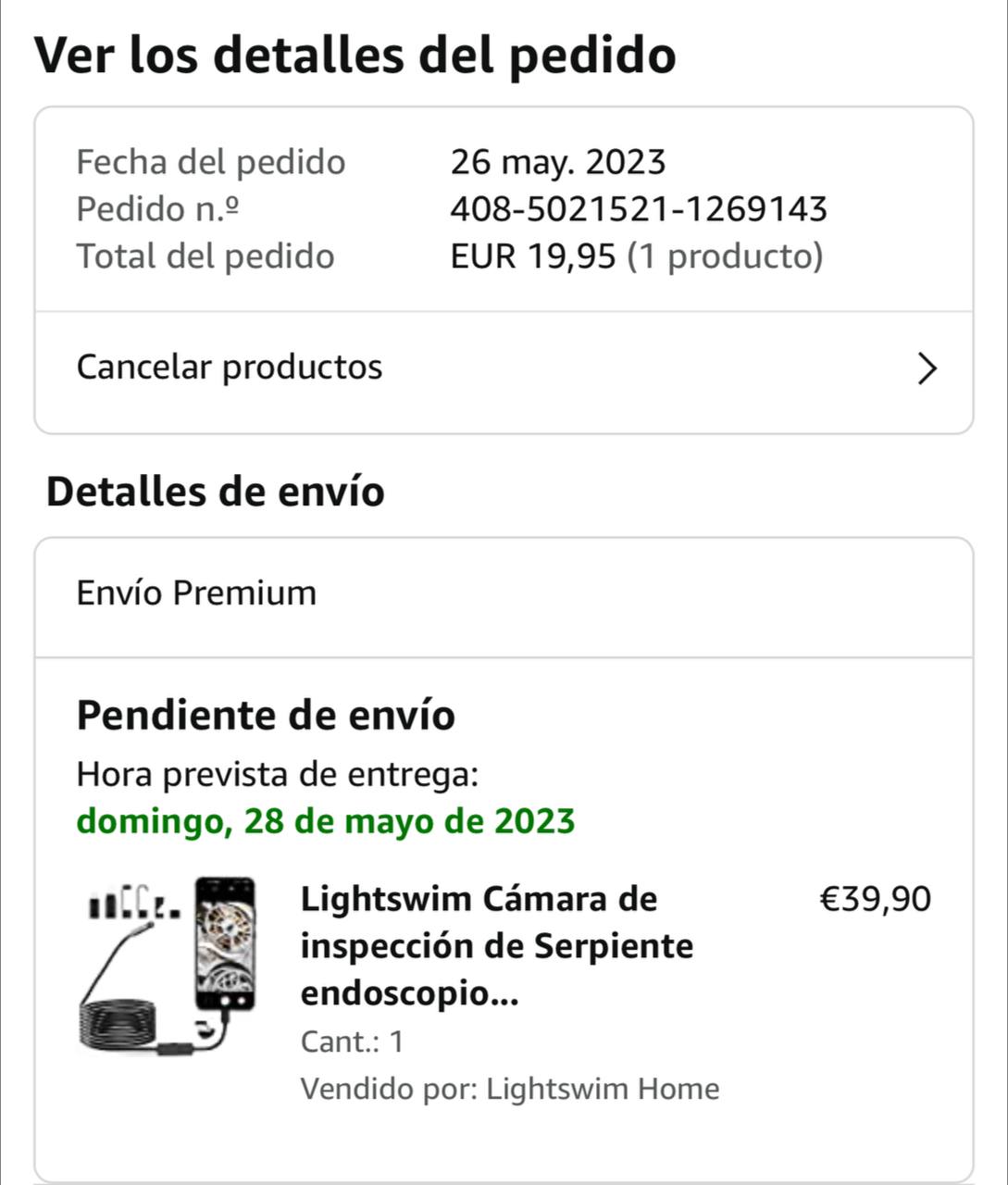Tap the Cancelar productos option

230,368
